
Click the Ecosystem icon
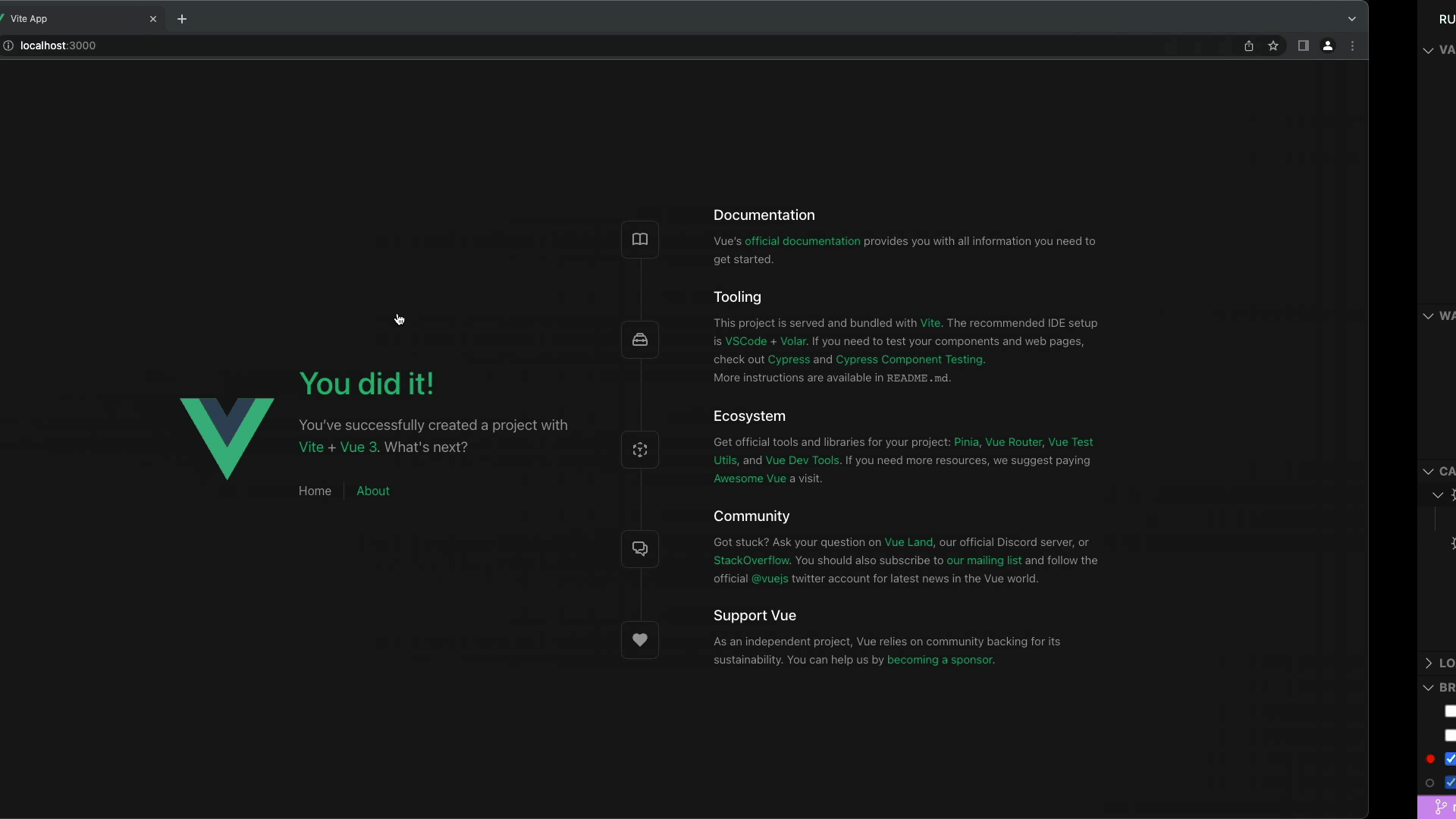640,450
